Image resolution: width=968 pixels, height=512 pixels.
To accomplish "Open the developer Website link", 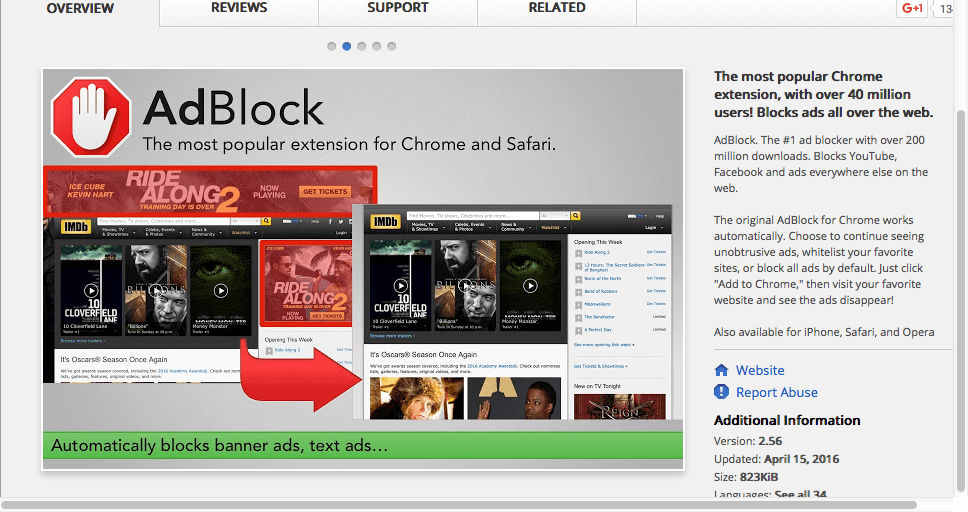I will coord(760,371).
